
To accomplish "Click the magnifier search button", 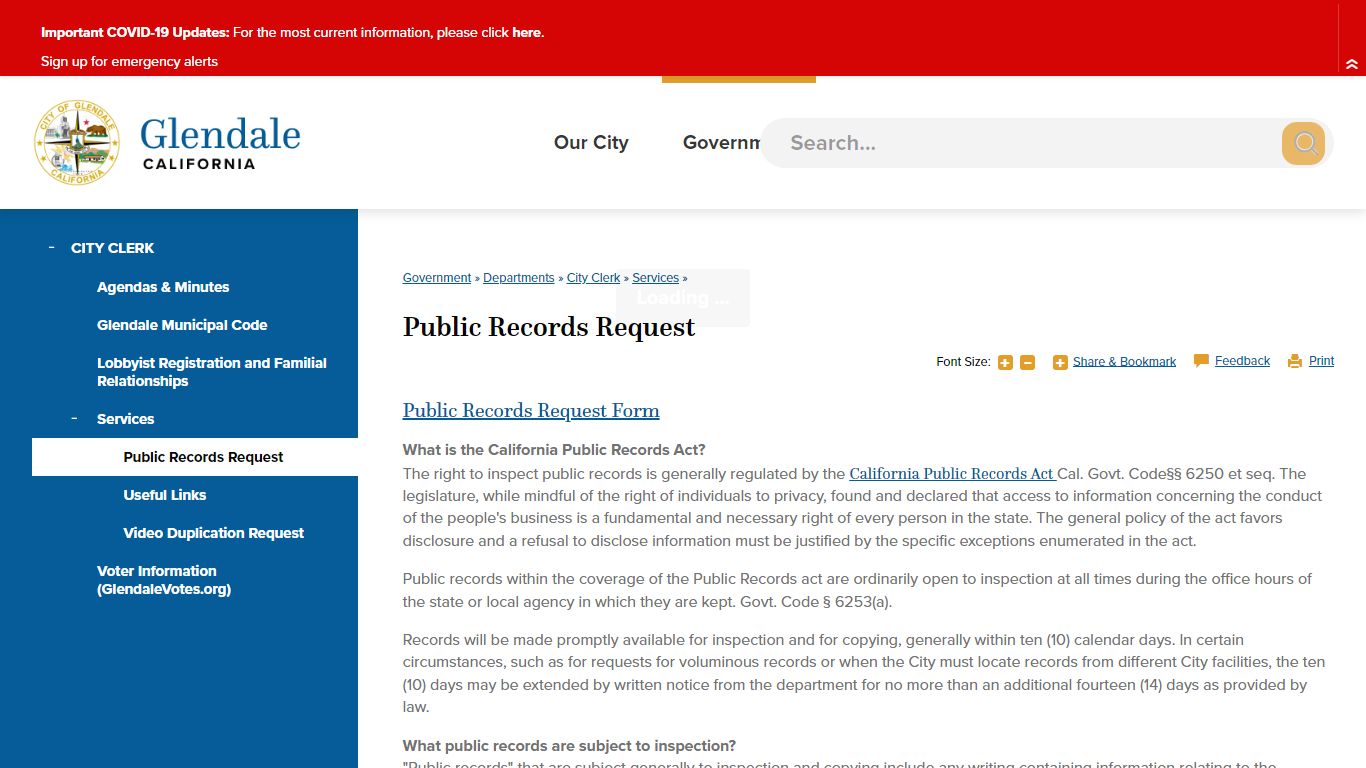I will tap(1303, 143).
